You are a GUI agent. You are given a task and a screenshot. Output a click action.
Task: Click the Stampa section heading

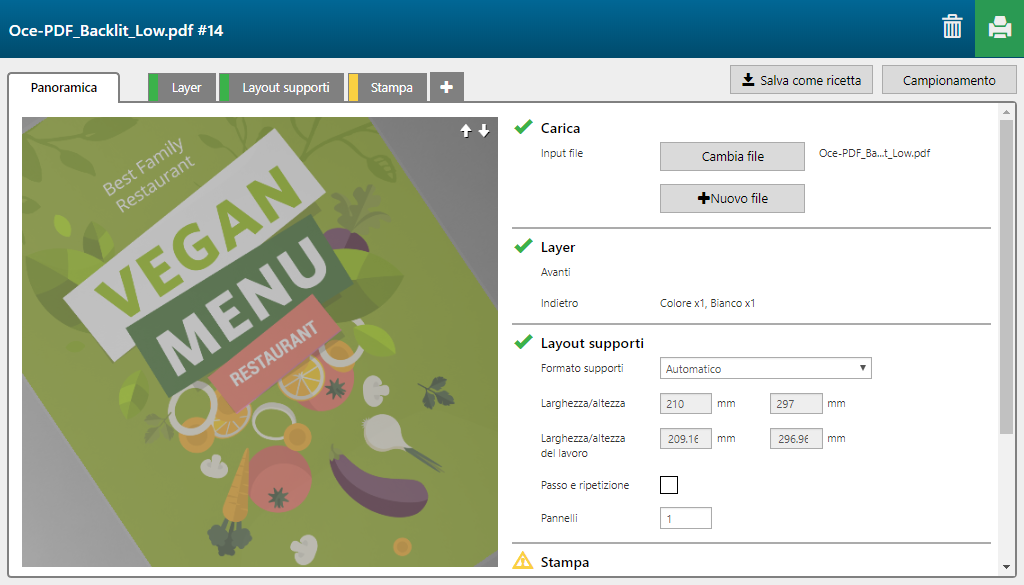pos(565,562)
